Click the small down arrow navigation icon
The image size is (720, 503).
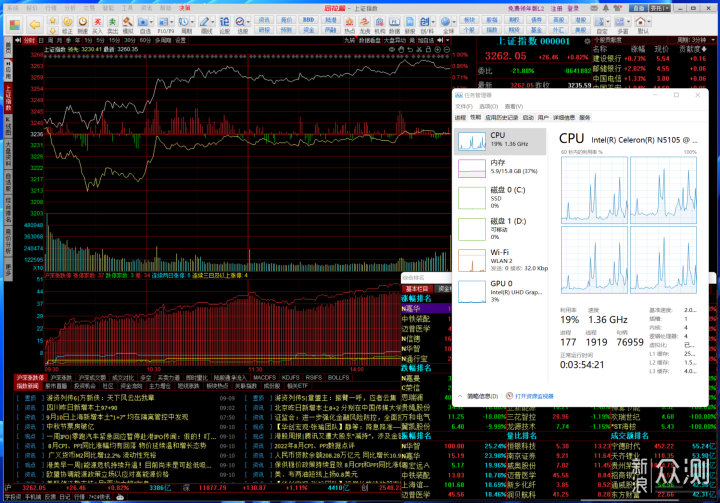[53, 30]
